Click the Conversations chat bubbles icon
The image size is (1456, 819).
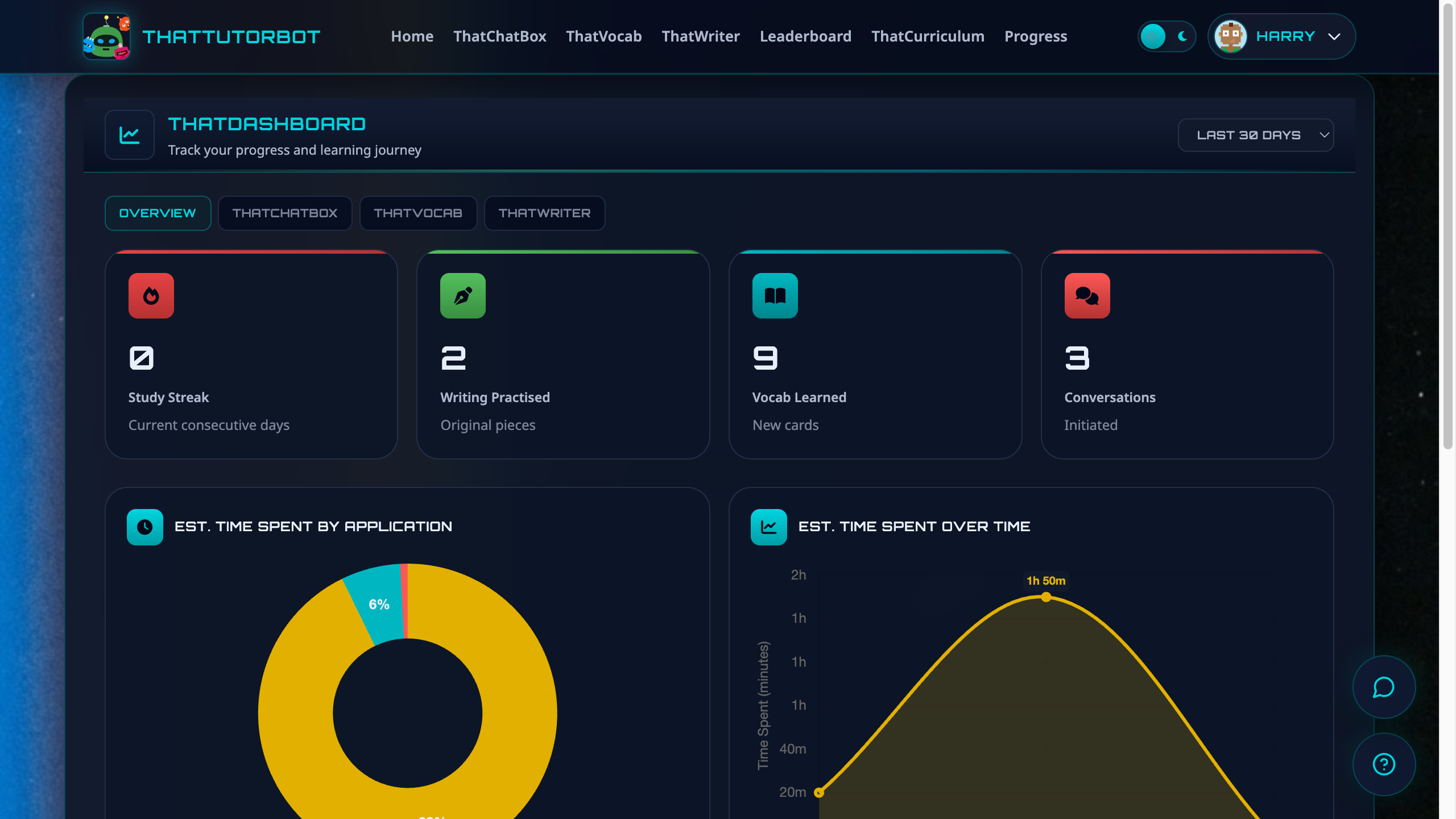tap(1087, 296)
